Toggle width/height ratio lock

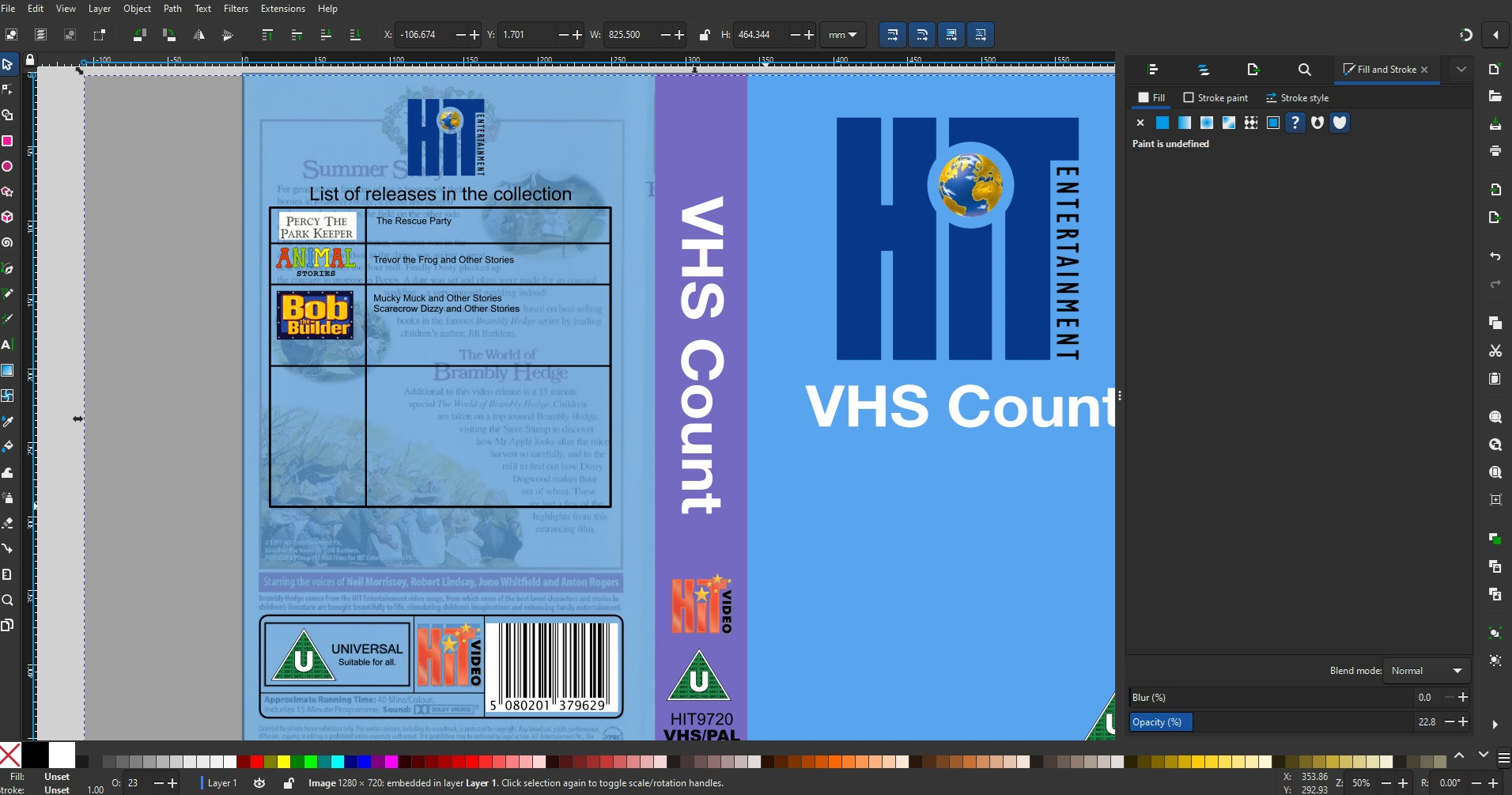[x=704, y=35]
